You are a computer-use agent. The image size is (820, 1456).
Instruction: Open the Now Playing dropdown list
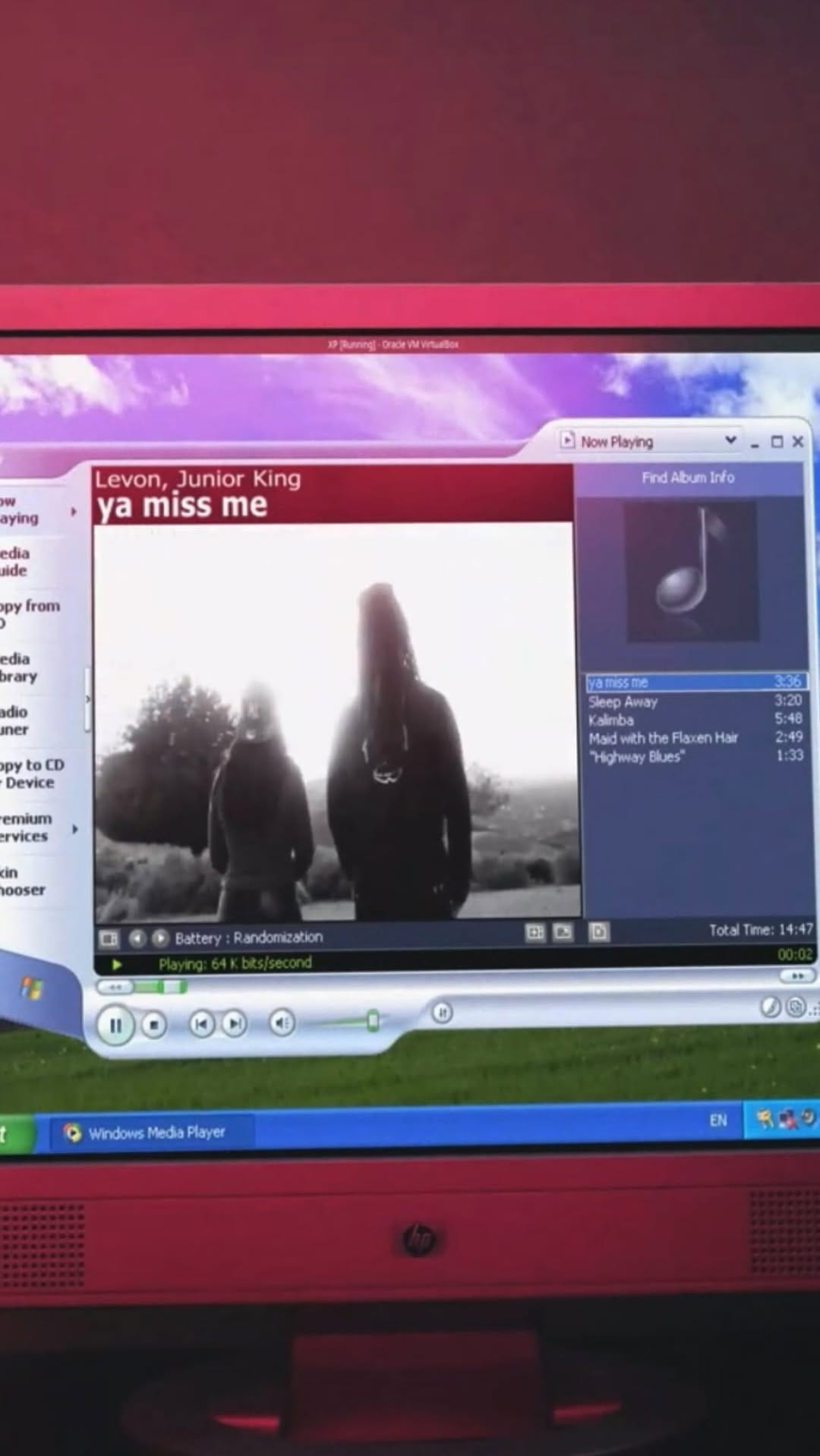pos(730,440)
